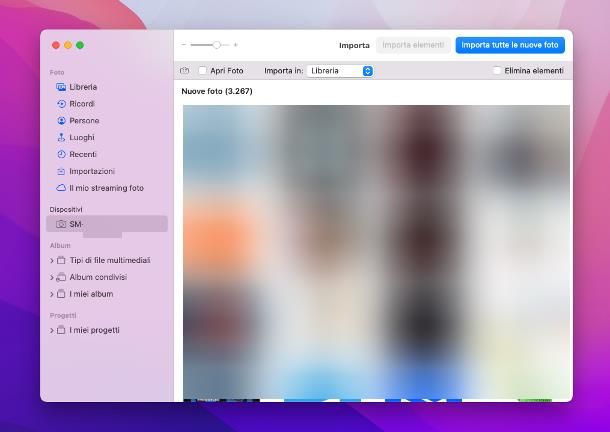
Task: Select the Libreria label in sidebar
Action: (83, 87)
